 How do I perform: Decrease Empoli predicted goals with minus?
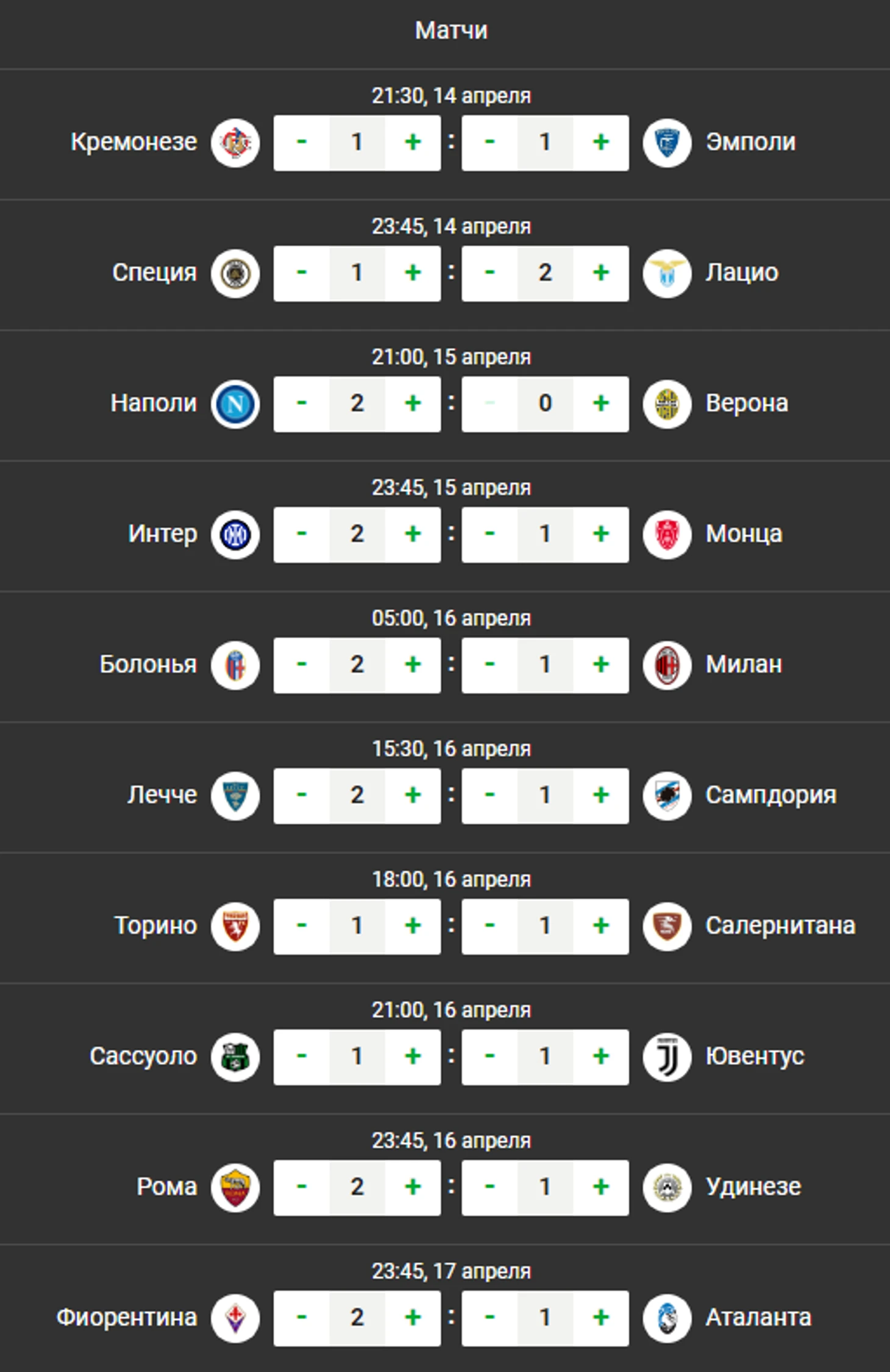point(489,143)
